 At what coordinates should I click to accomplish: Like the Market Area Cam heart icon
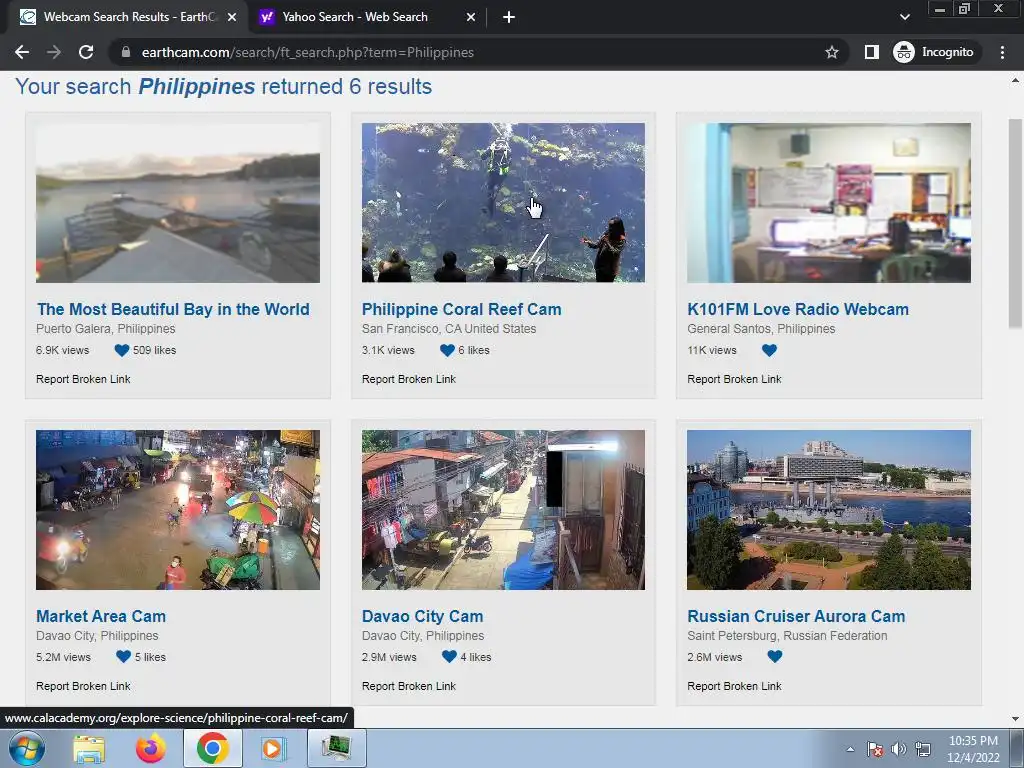[123, 656]
